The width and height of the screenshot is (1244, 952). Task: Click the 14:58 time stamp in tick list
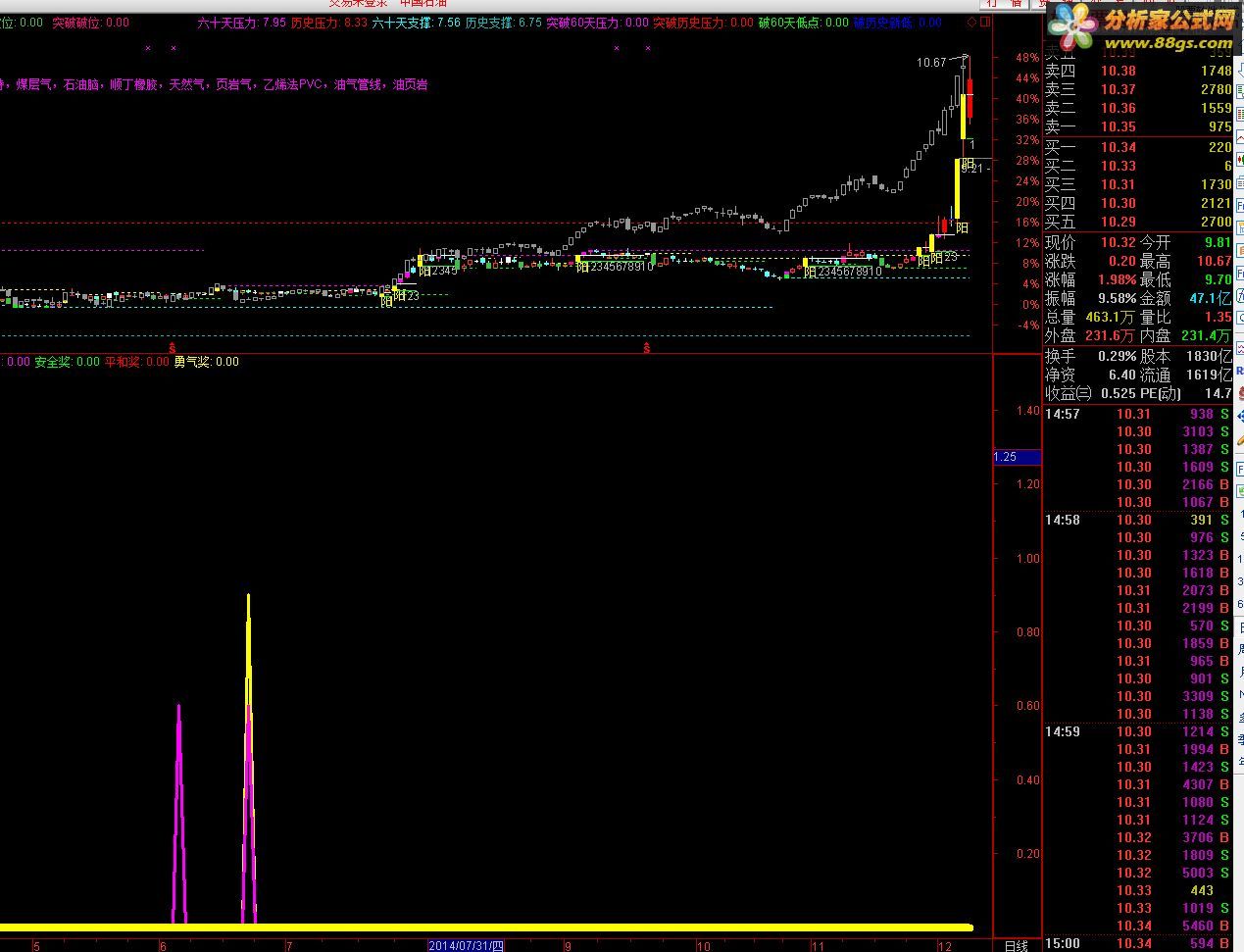tap(1063, 520)
